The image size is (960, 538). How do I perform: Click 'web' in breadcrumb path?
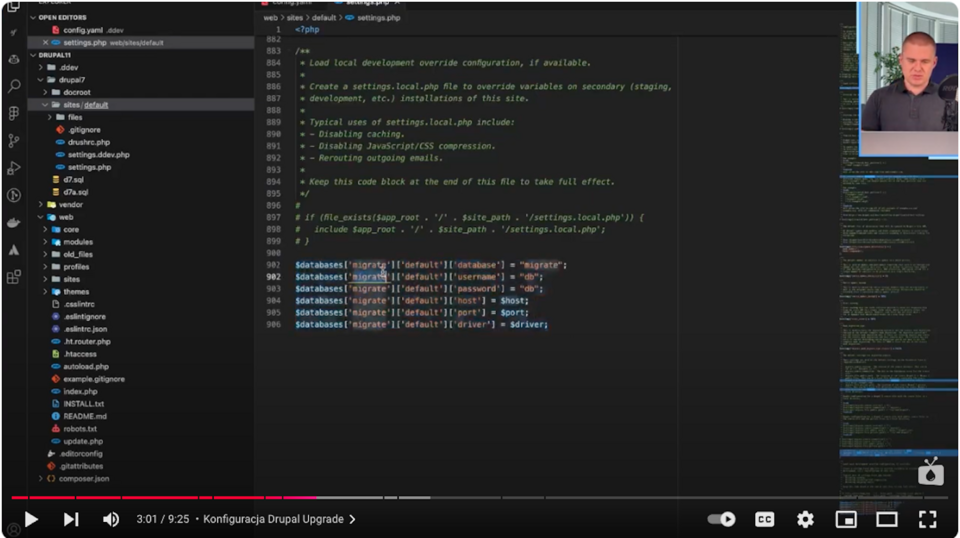[270, 18]
